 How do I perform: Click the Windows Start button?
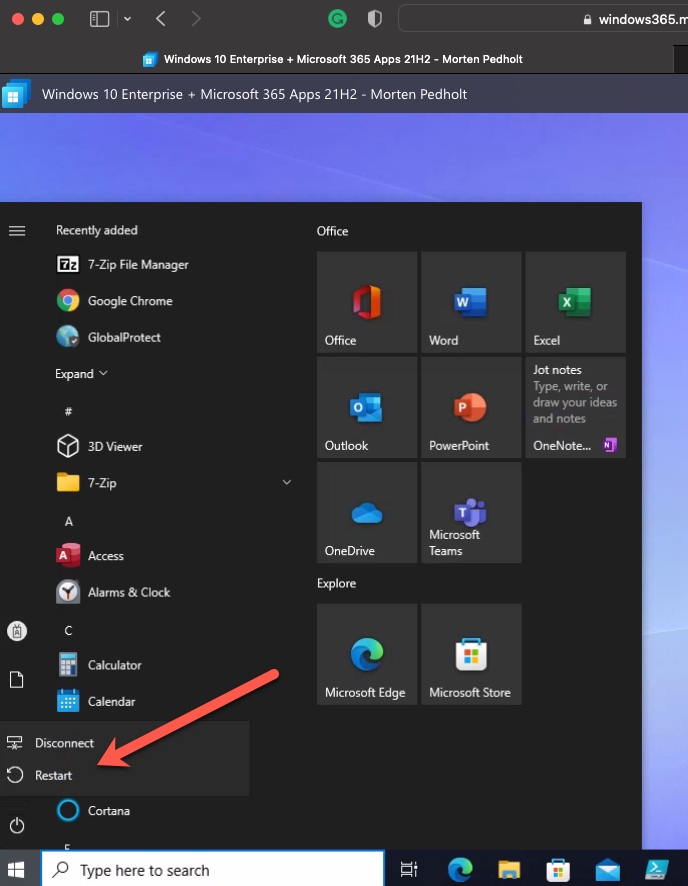(16, 870)
